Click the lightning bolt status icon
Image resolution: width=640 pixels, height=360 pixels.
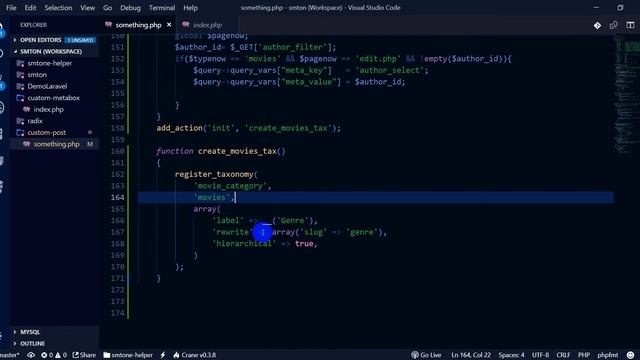point(163,355)
